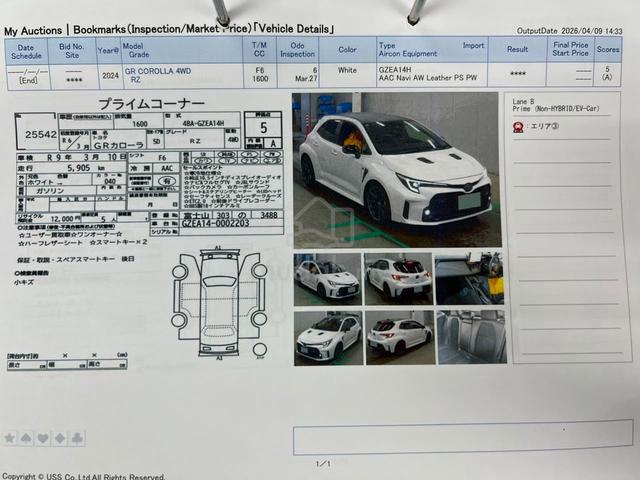This screenshot has width=640, height=480.
Task: Select the year value 2024
Action: pyautogui.click(x=110, y=76)
